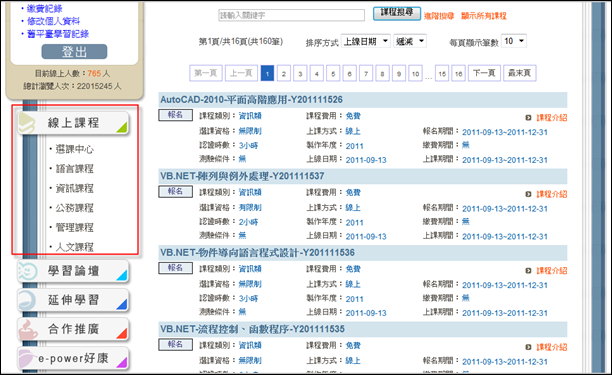Go to page 10
The height and width of the screenshot is (375, 612).
(415, 73)
